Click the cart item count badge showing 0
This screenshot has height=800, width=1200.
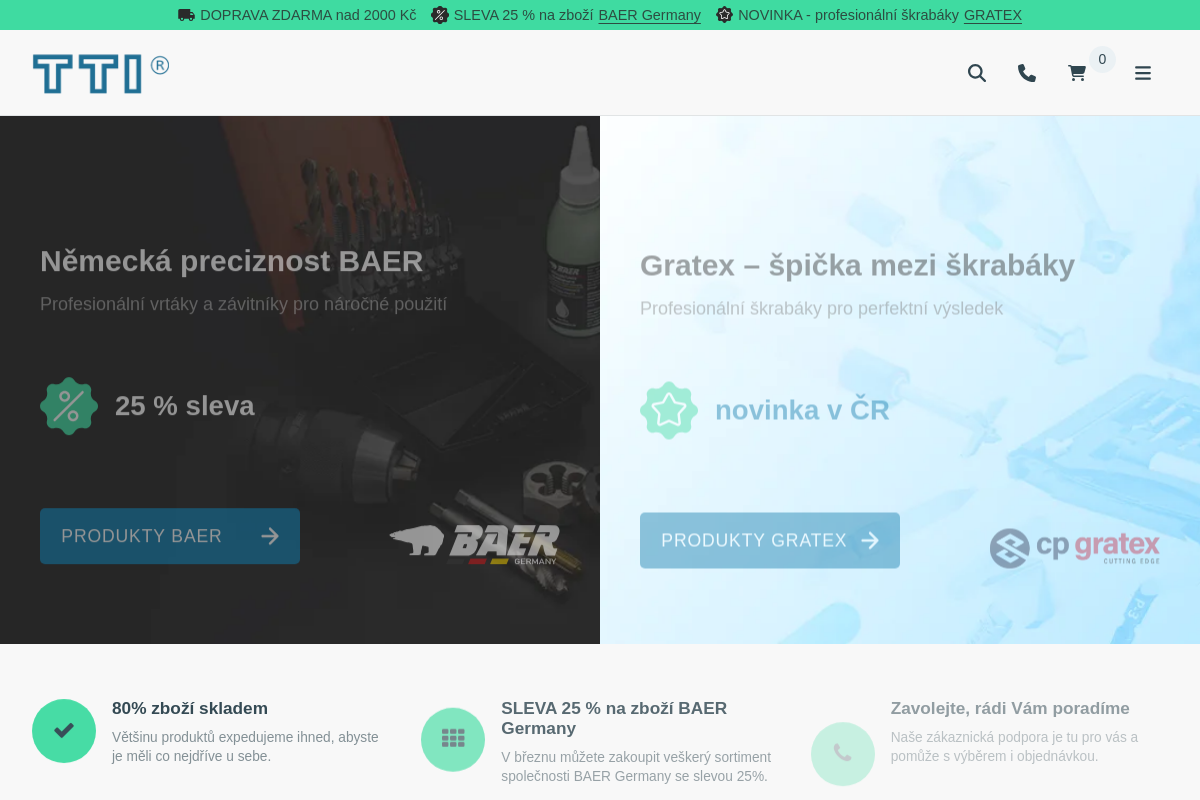pos(1102,59)
